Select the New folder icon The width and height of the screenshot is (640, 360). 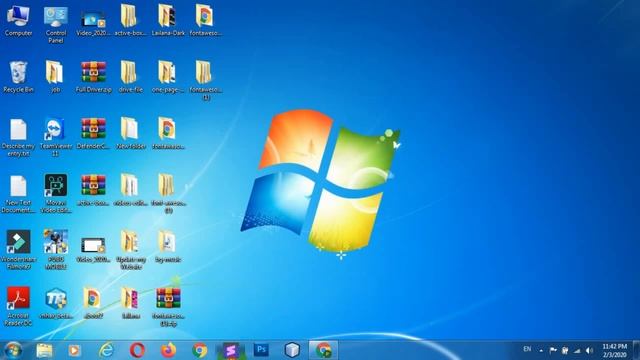pos(130,134)
